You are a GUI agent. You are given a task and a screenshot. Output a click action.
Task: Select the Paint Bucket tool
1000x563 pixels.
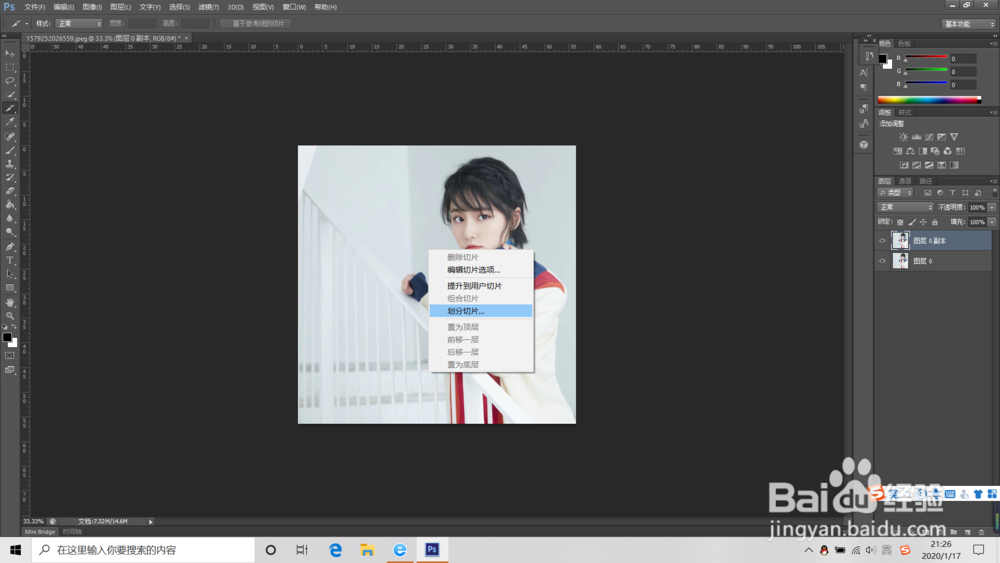coord(10,205)
